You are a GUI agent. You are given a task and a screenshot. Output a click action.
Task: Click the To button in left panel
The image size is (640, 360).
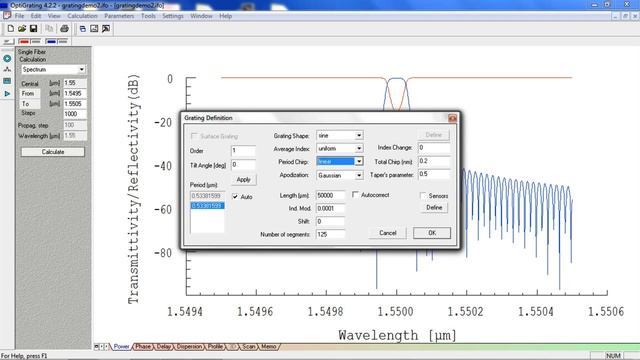(30, 104)
